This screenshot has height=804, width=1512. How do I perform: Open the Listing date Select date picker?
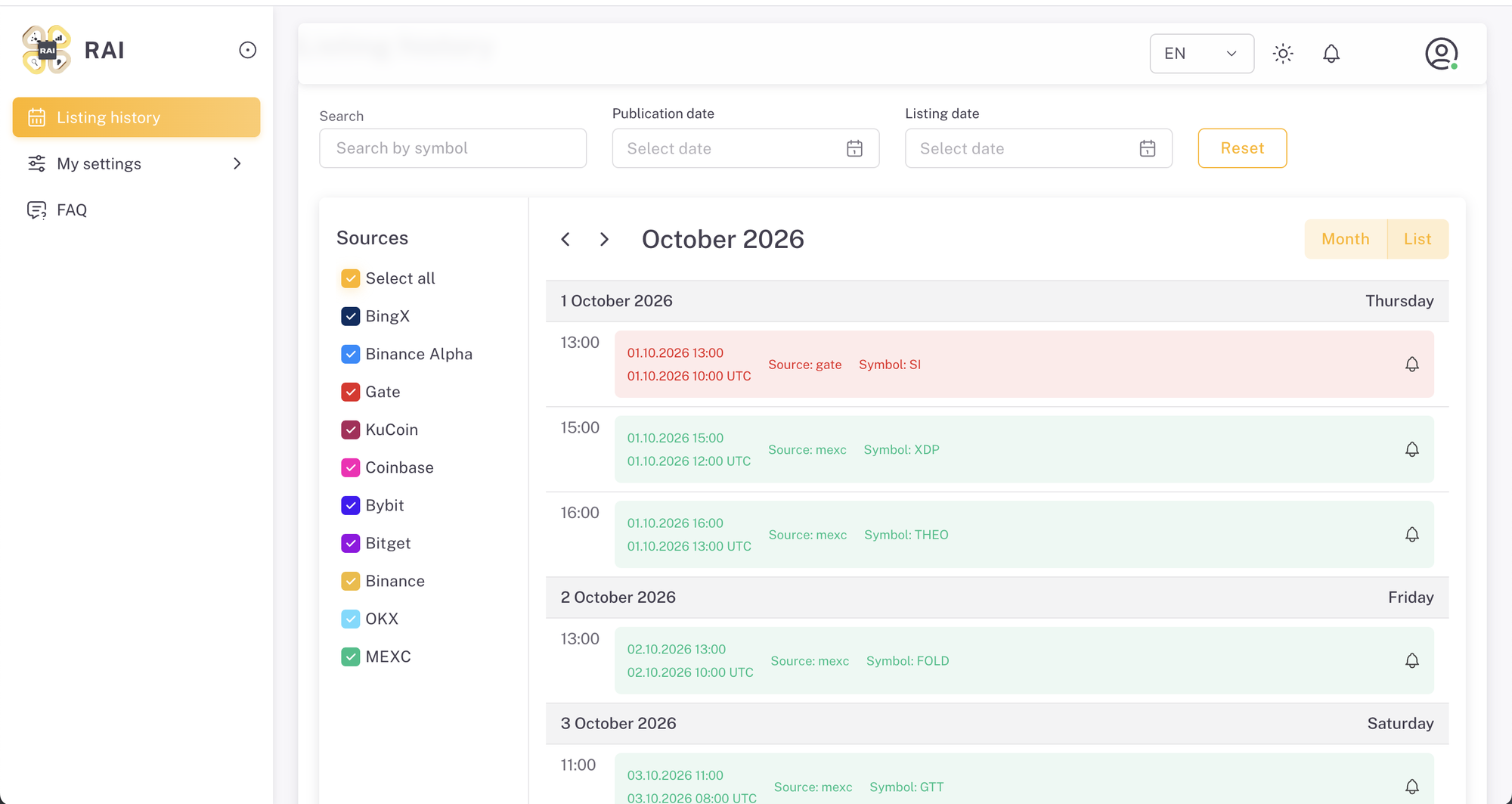1038,148
